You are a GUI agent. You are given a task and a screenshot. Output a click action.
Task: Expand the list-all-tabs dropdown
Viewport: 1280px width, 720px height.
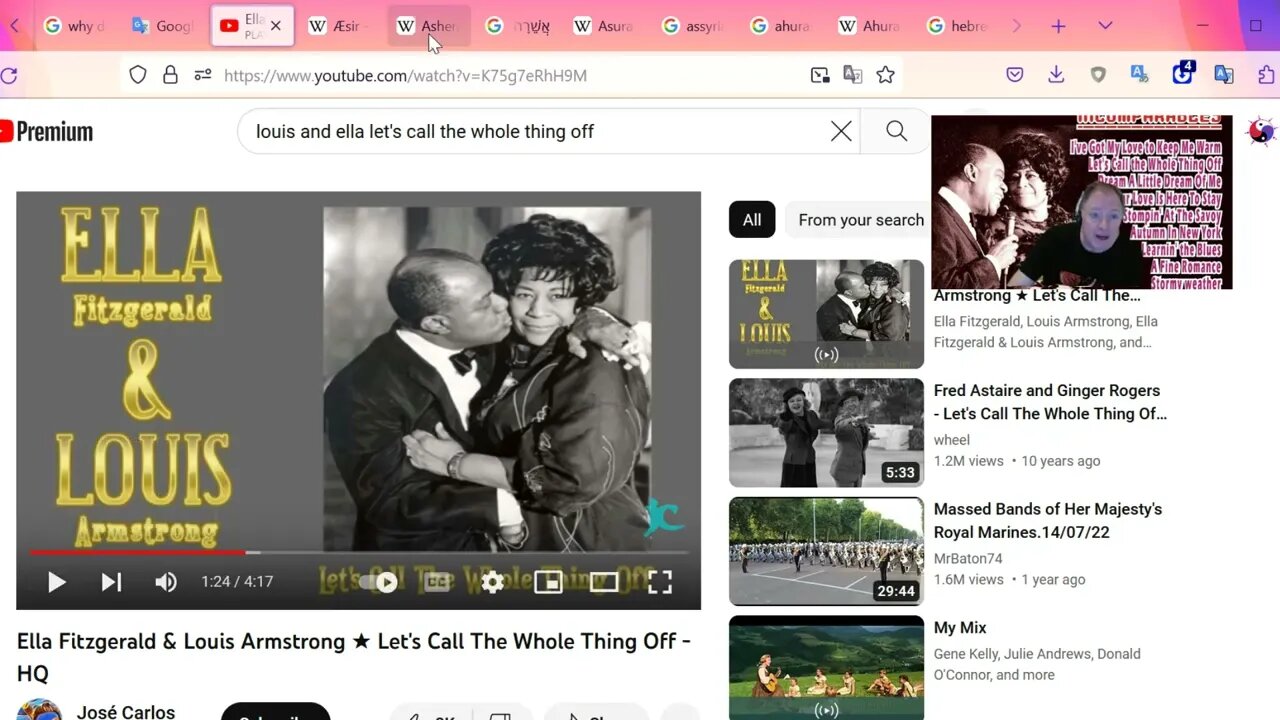[1105, 26]
